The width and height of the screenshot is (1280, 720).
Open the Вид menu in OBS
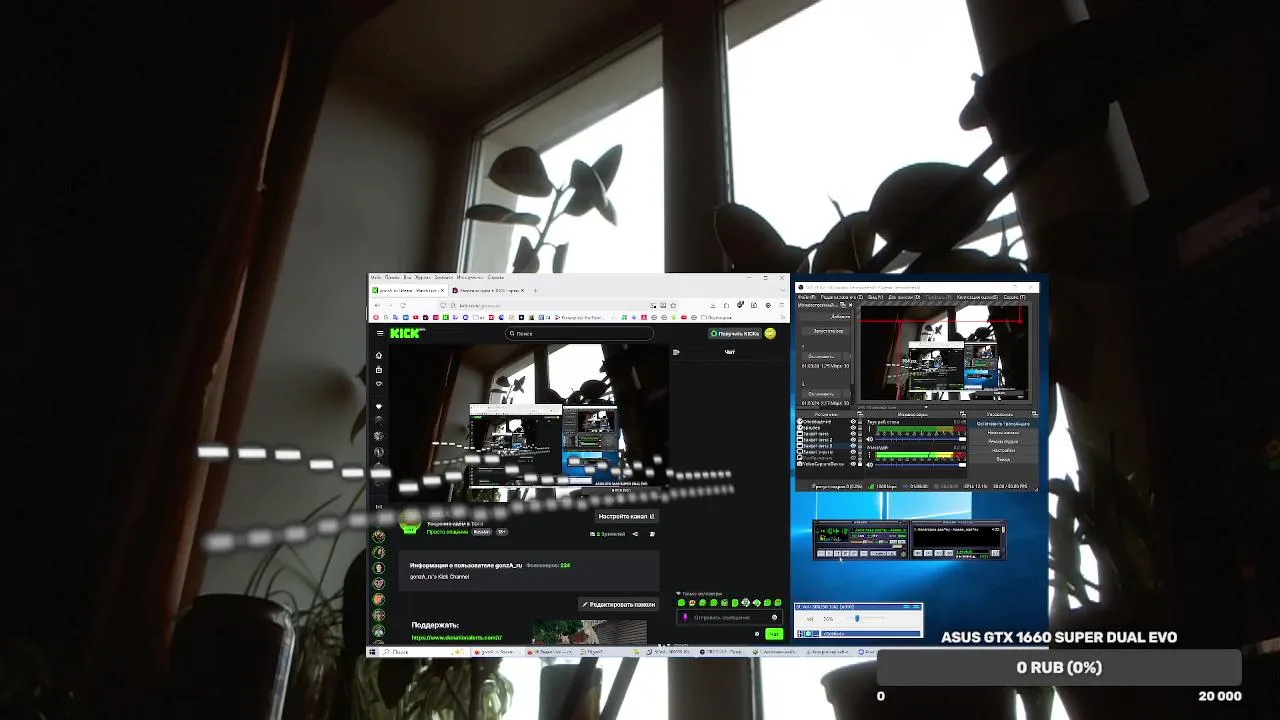876,297
